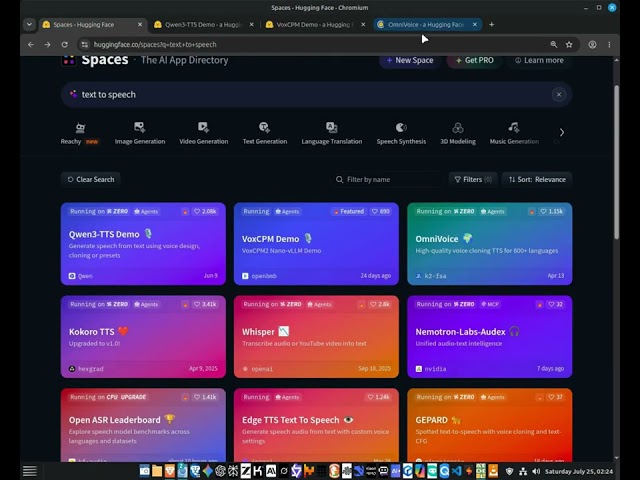Screen dimensions: 640x480
Task: Select the Image Generation category icon
Action: [140, 127]
